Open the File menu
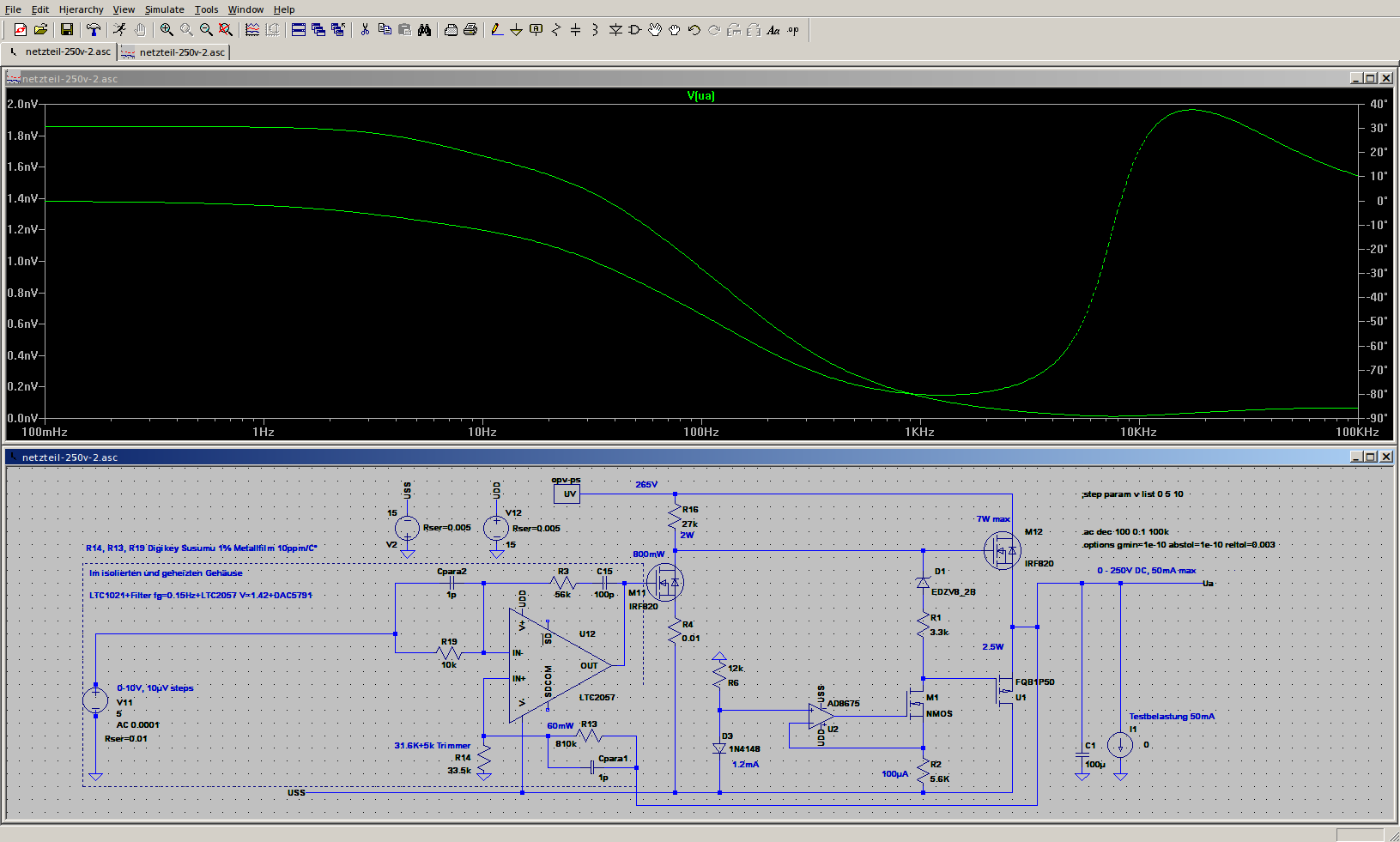Viewport: 1400px width, 842px height. pyautogui.click(x=13, y=9)
